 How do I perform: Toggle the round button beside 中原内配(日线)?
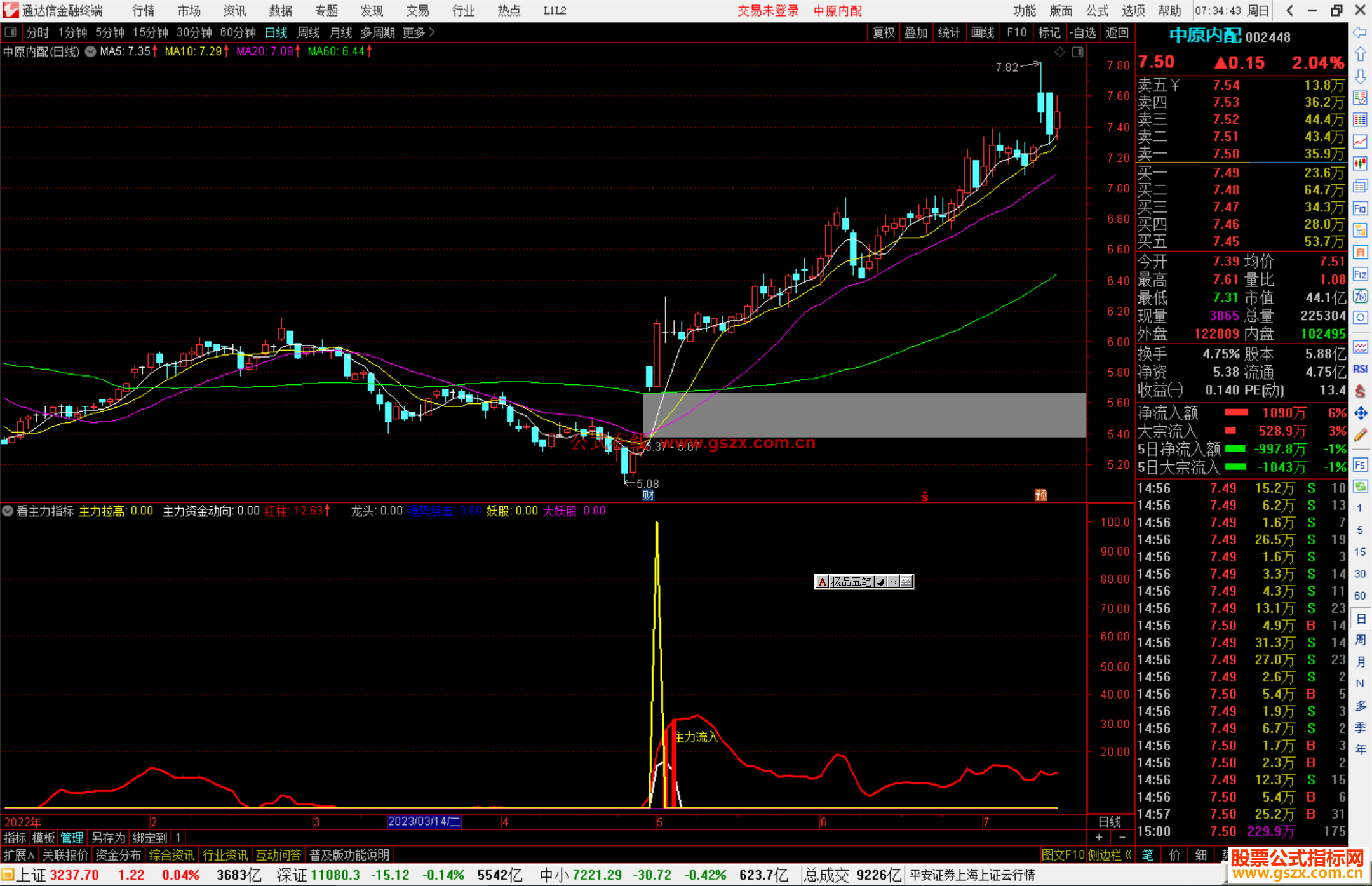tap(90, 51)
